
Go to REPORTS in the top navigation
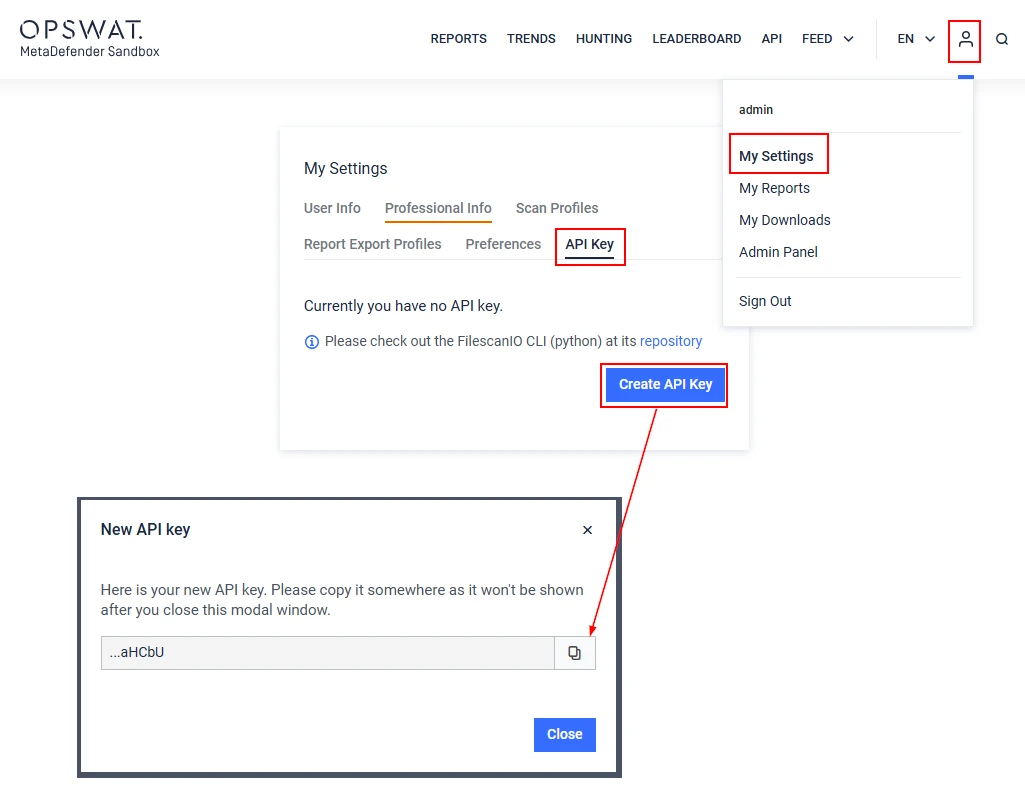(458, 39)
